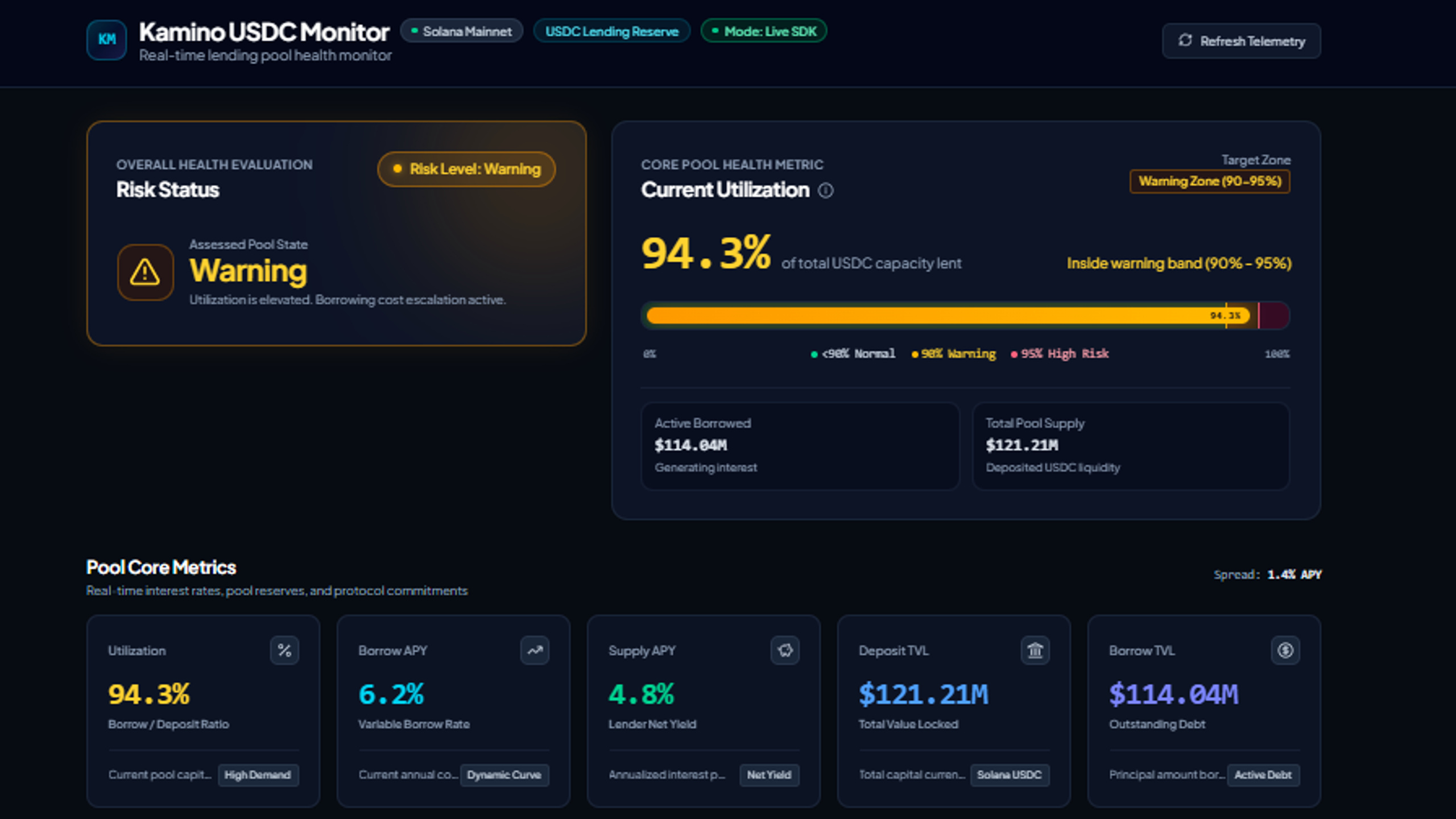Viewport: 1456px width, 819px height.
Task: Click the Active Borrowed $114.04M value
Action: click(690, 445)
